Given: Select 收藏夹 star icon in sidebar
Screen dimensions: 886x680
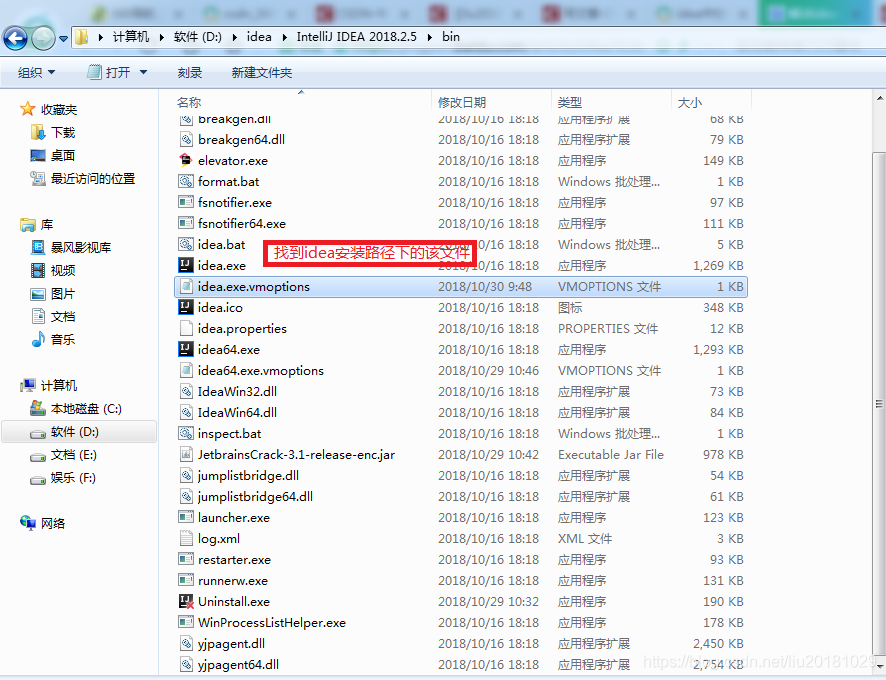Looking at the screenshot, I should (28, 109).
